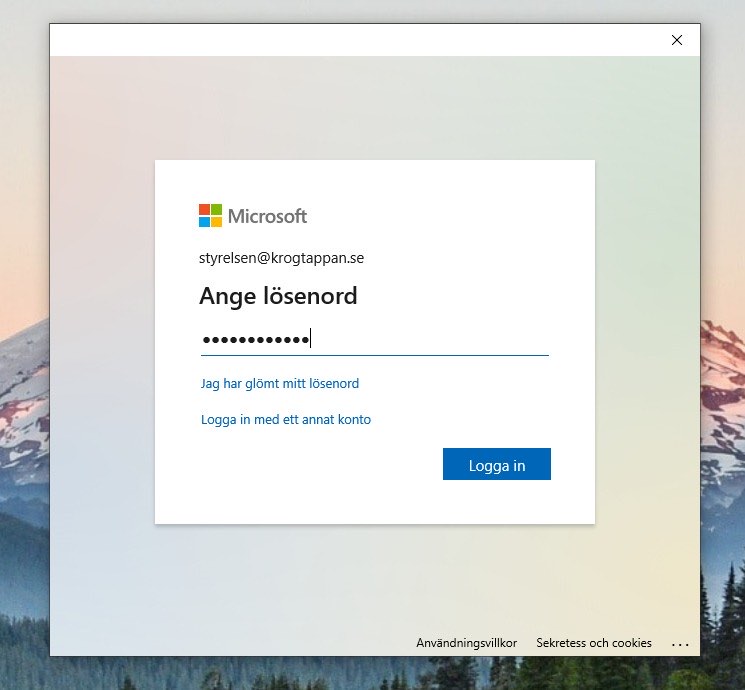The width and height of the screenshot is (745, 690).
Task: Click the Logga in button
Action: pos(496,465)
